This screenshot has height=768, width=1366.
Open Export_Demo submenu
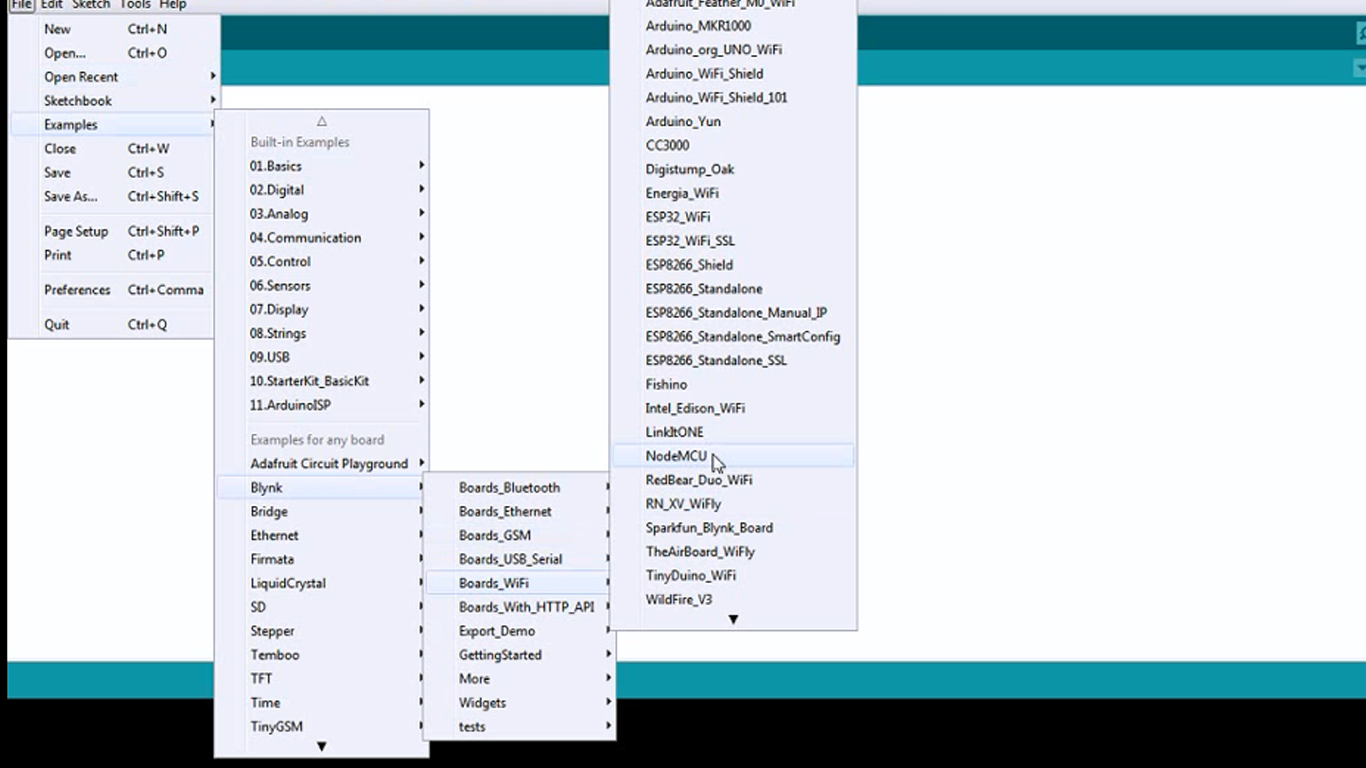pyautogui.click(x=520, y=632)
